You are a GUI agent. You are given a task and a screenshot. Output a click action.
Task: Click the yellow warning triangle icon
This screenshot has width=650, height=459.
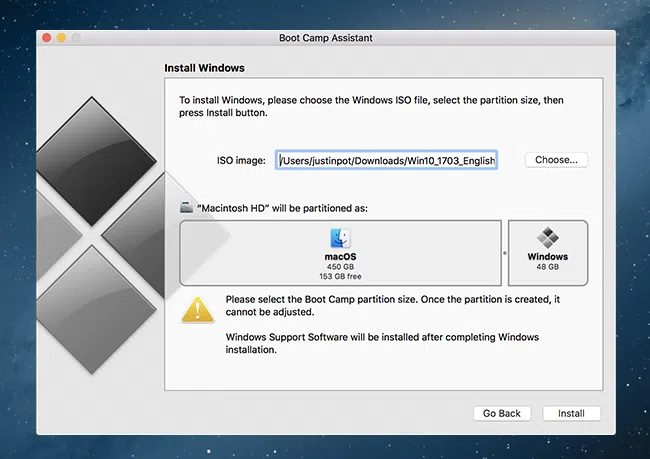tap(198, 311)
